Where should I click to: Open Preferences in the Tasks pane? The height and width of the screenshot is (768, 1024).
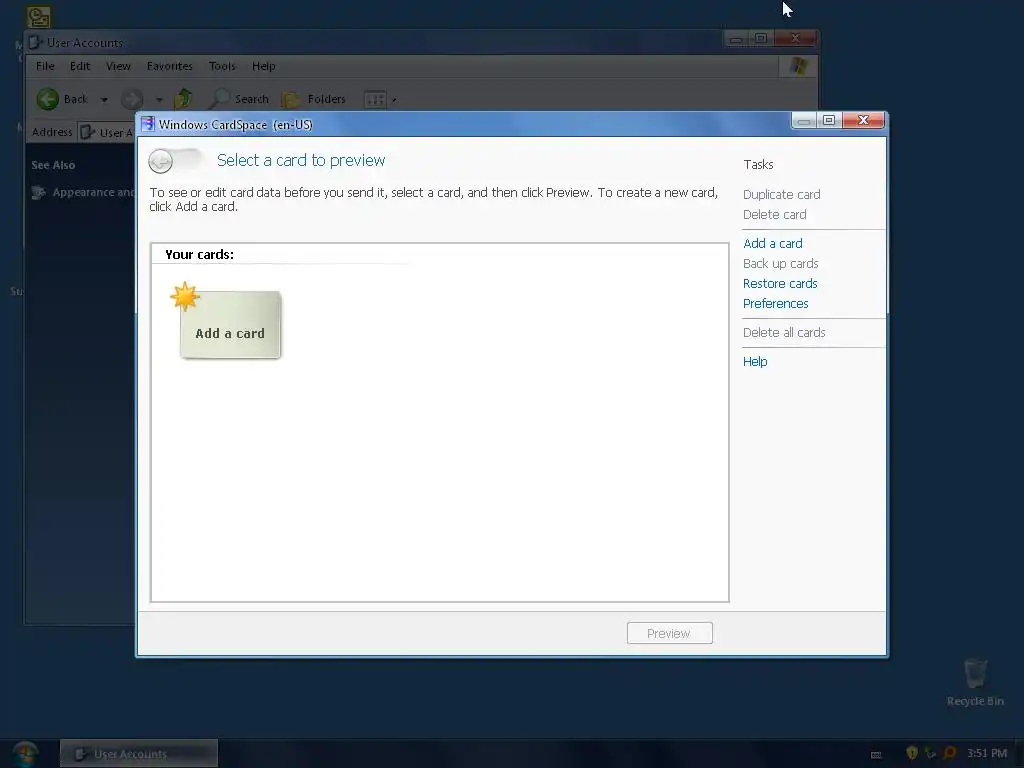pos(775,304)
